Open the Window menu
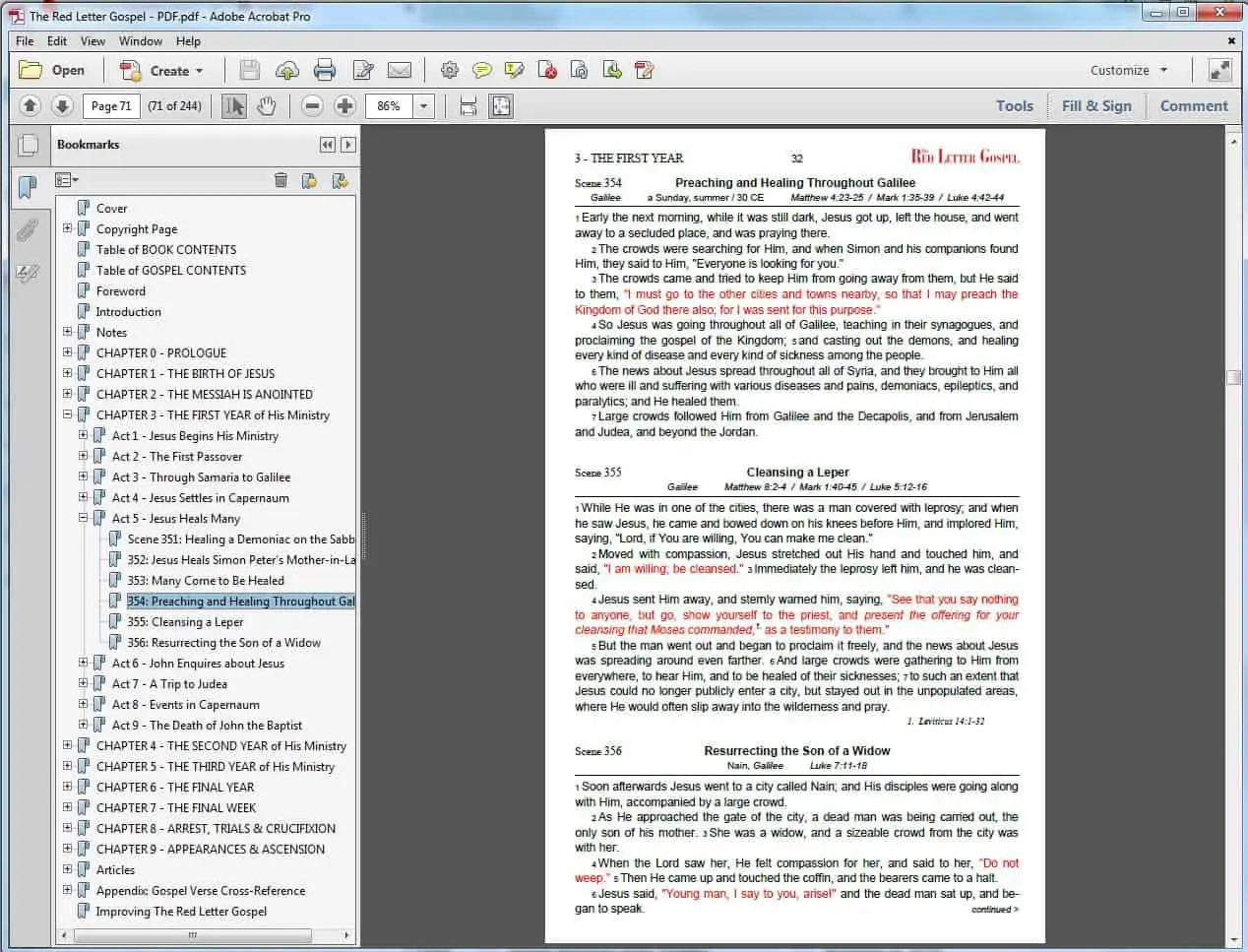The width and height of the screenshot is (1248, 952). click(x=141, y=41)
